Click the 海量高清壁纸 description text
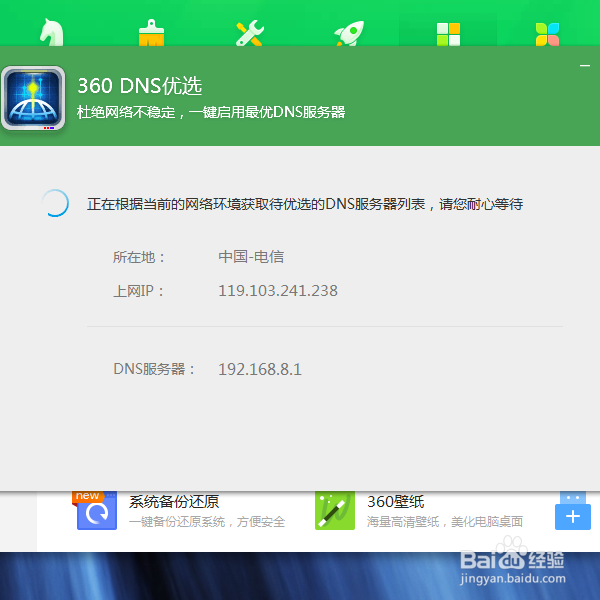Image resolution: width=600 pixels, height=600 pixels. [445, 522]
